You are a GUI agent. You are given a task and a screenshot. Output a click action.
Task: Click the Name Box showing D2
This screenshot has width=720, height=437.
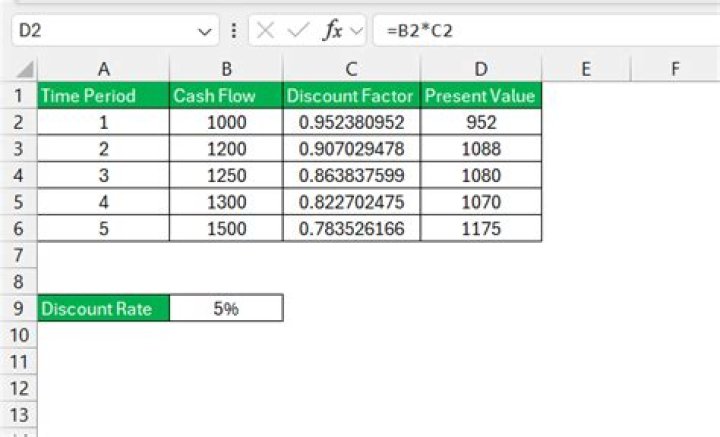click(100, 31)
